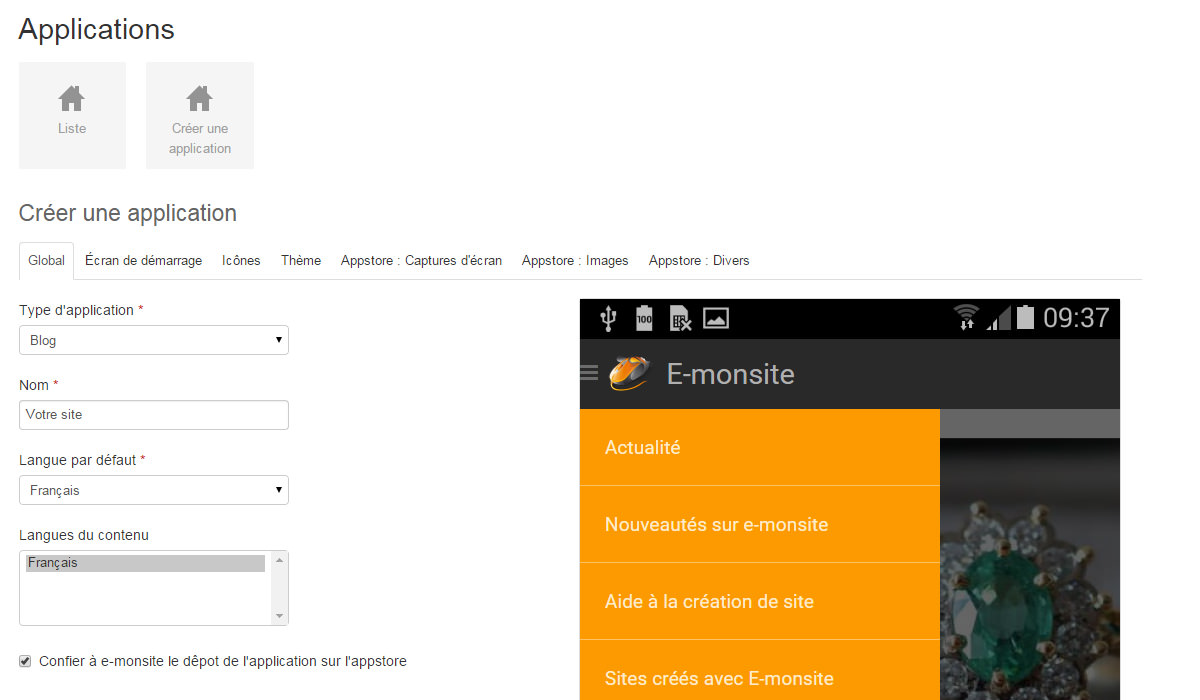Click the Type d'application label
Image resolution: width=1200 pixels, height=700 pixels.
tap(76, 310)
